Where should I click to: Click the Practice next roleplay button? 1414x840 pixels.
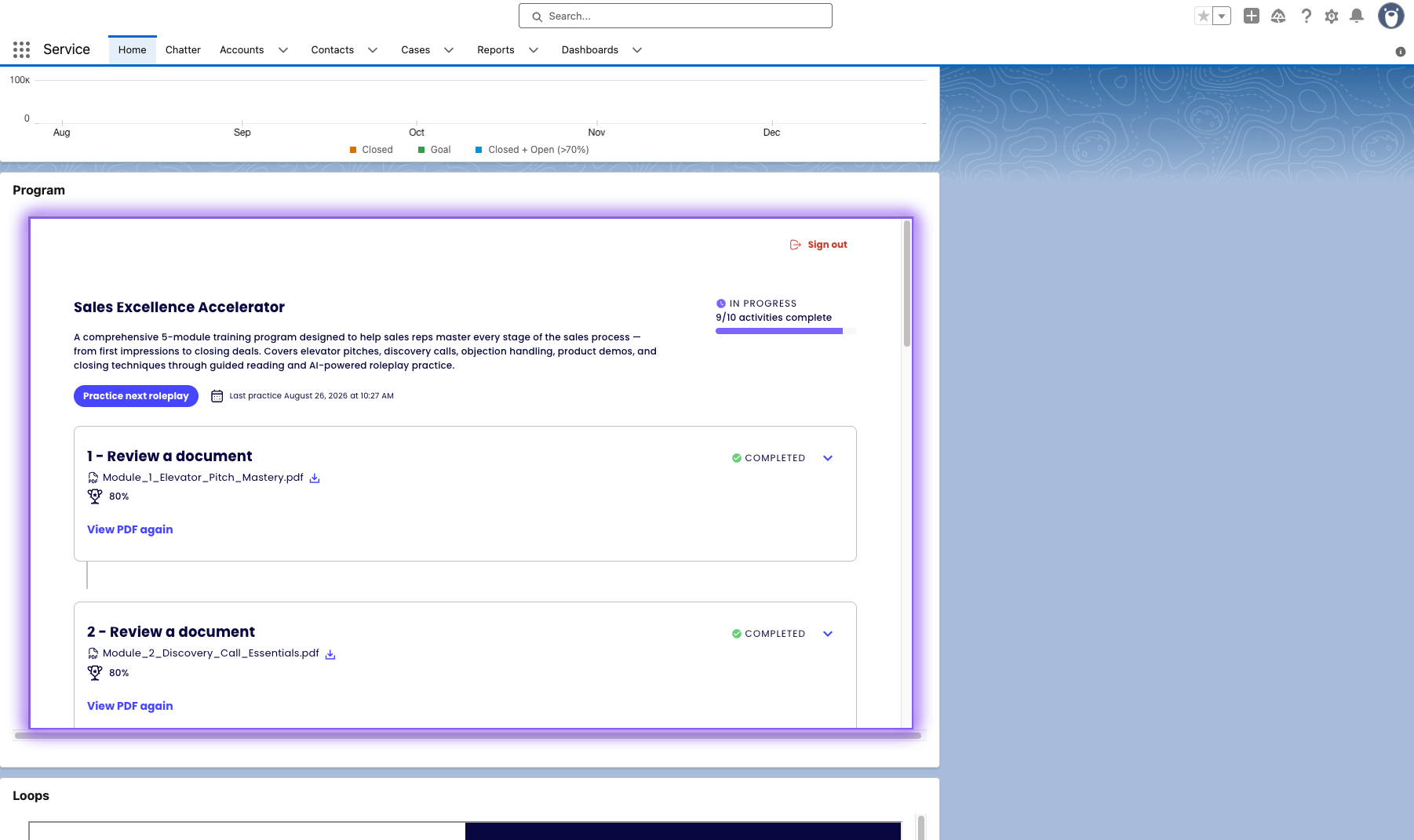[136, 396]
